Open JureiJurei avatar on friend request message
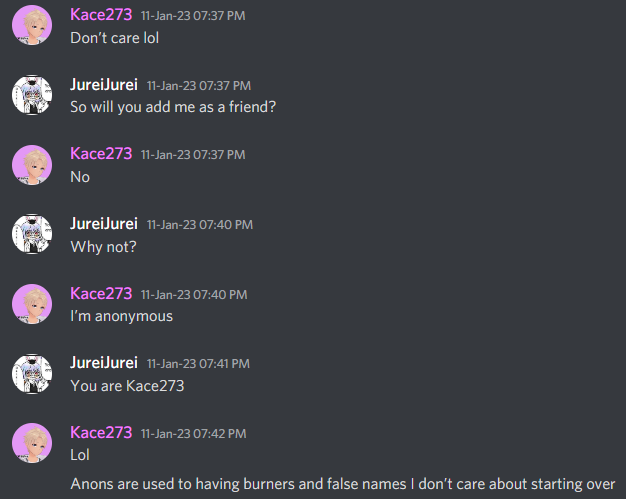Image resolution: width=626 pixels, height=499 pixels. click(x=32, y=95)
